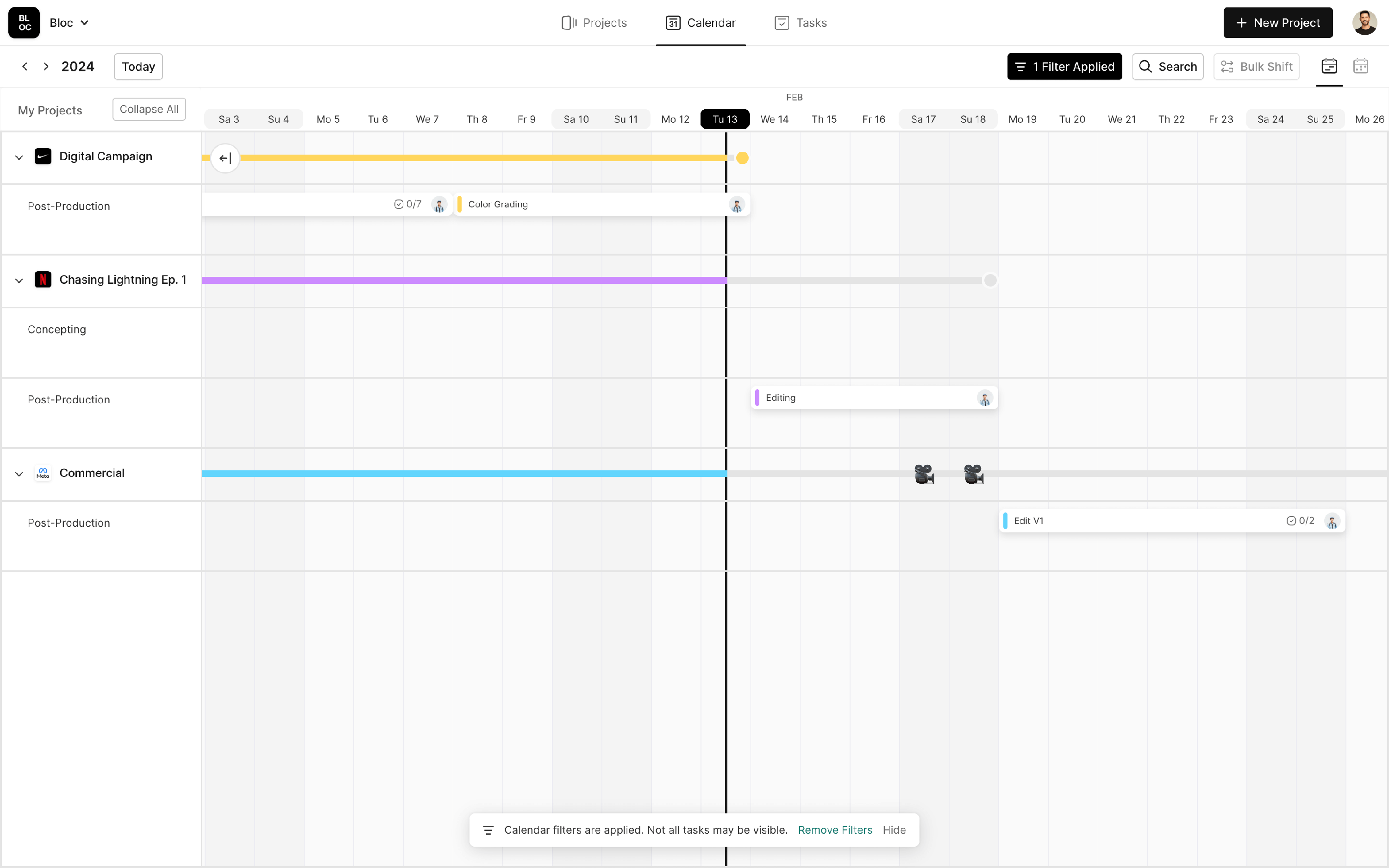Click the jump-to-start arrow on Digital Campaign timeline
Viewport: 1389px width, 868px height.
[225, 158]
